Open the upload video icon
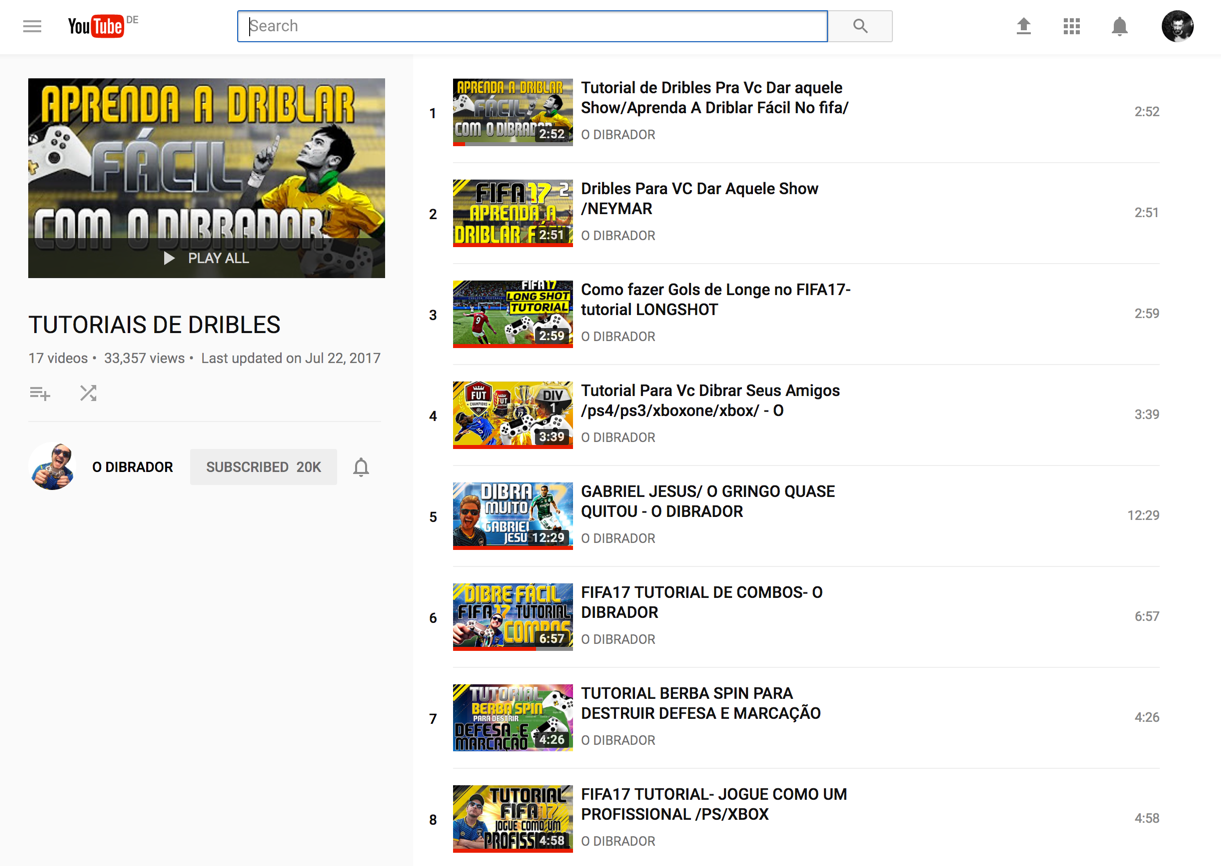 pyautogui.click(x=1023, y=26)
